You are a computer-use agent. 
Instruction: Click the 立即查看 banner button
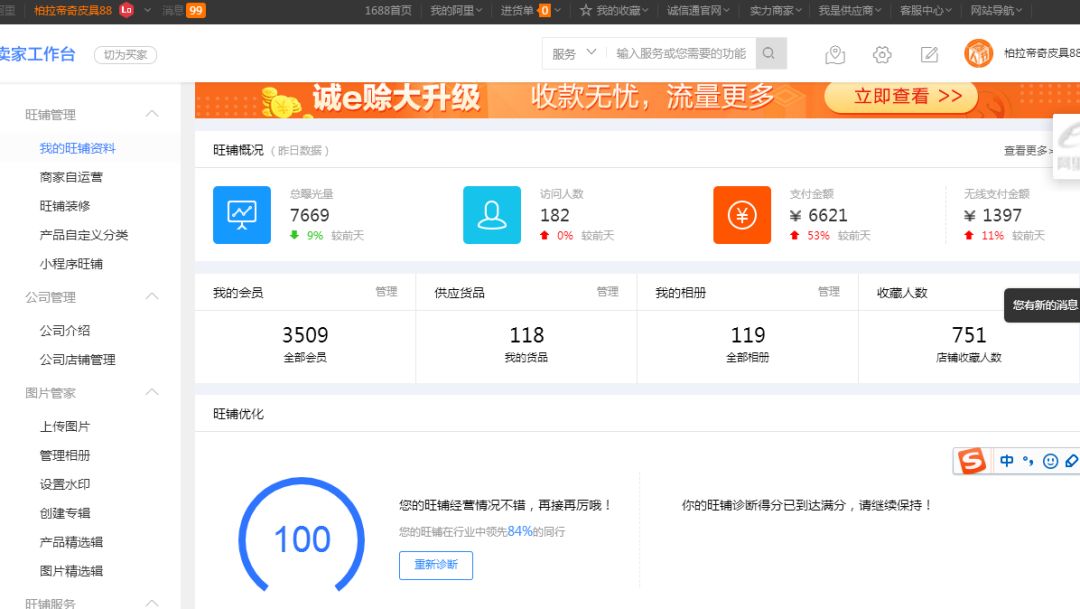[x=908, y=96]
